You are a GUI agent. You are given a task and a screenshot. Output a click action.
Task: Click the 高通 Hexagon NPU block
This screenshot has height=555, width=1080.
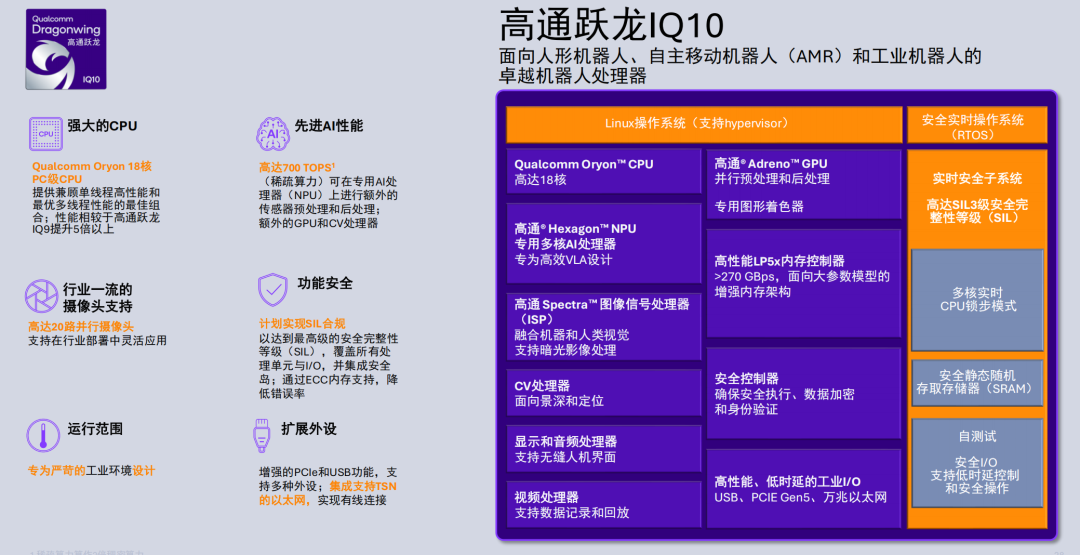603,243
